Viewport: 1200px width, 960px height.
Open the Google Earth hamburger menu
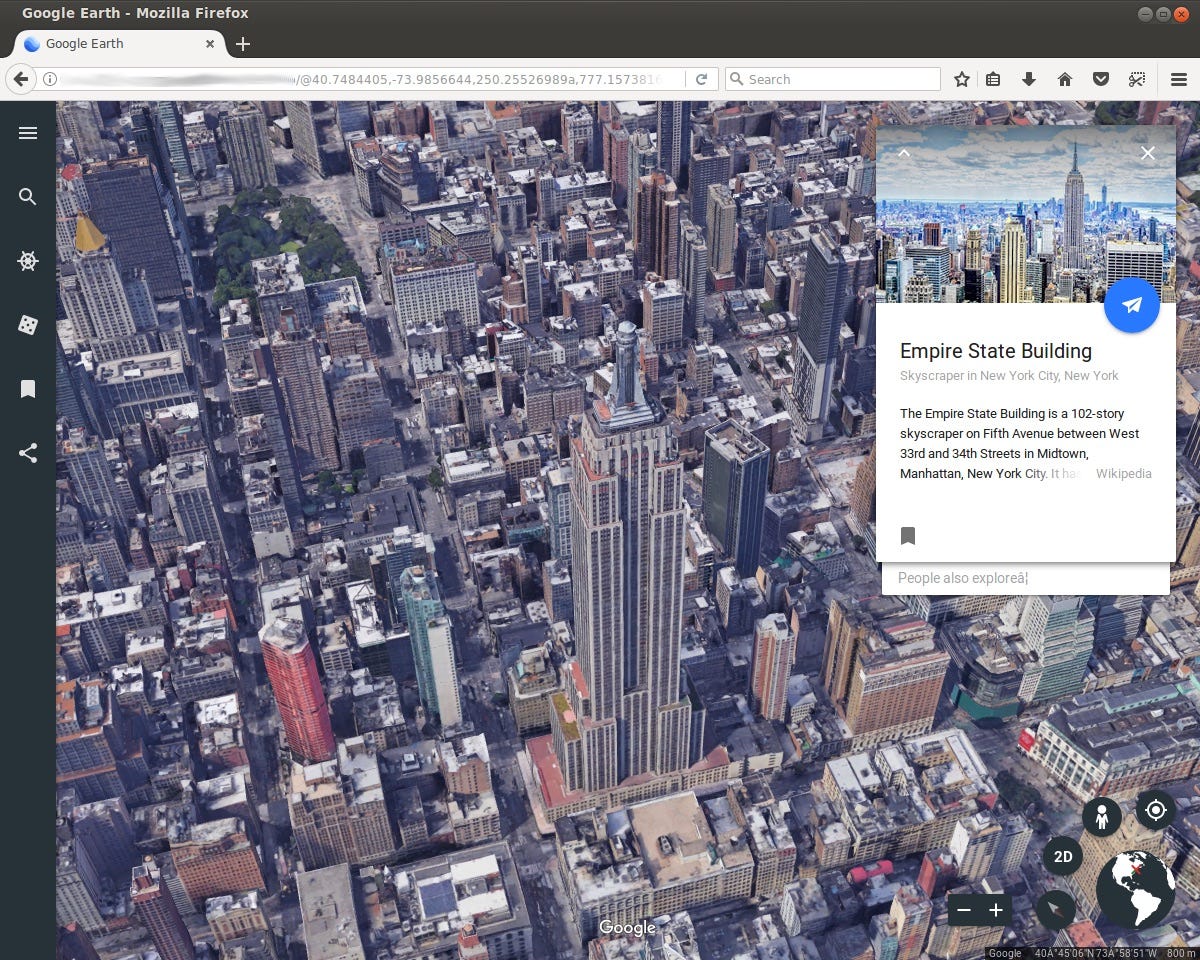click(28, 133)
